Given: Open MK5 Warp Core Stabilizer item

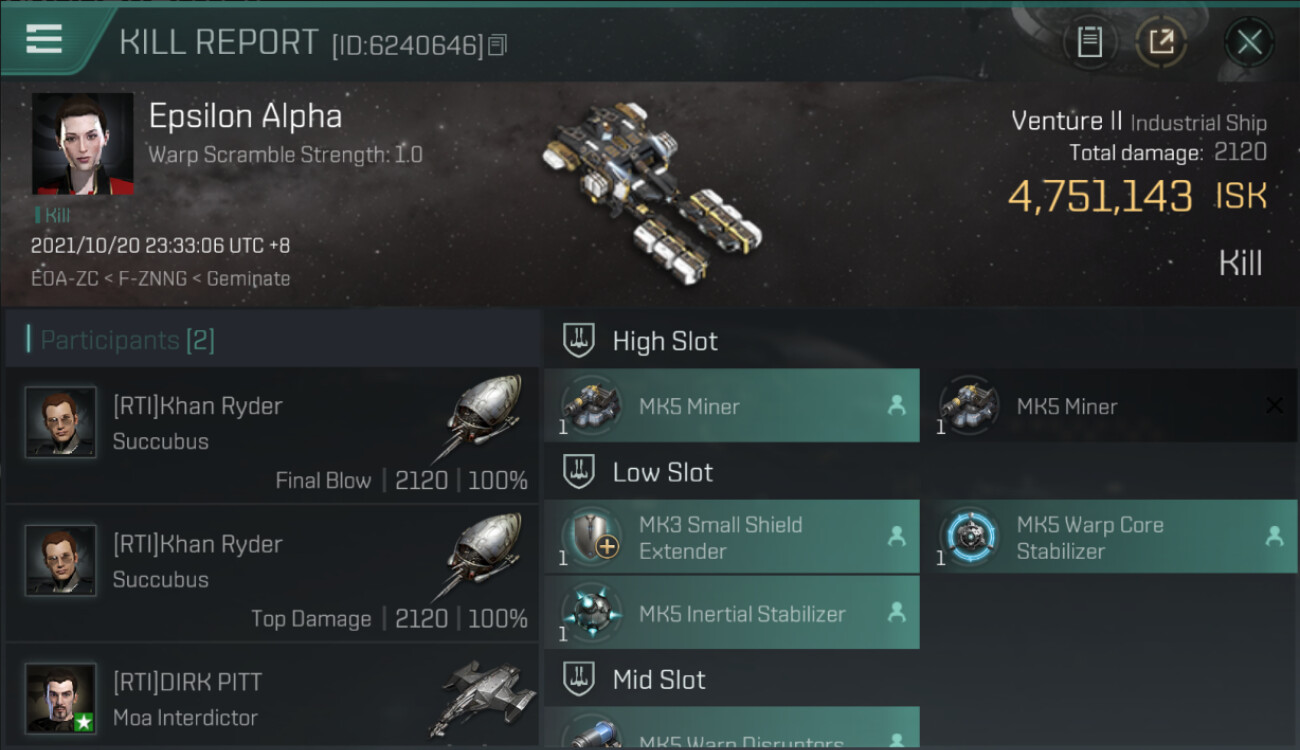Looking at the screenshot, I should coord(1110,537).
